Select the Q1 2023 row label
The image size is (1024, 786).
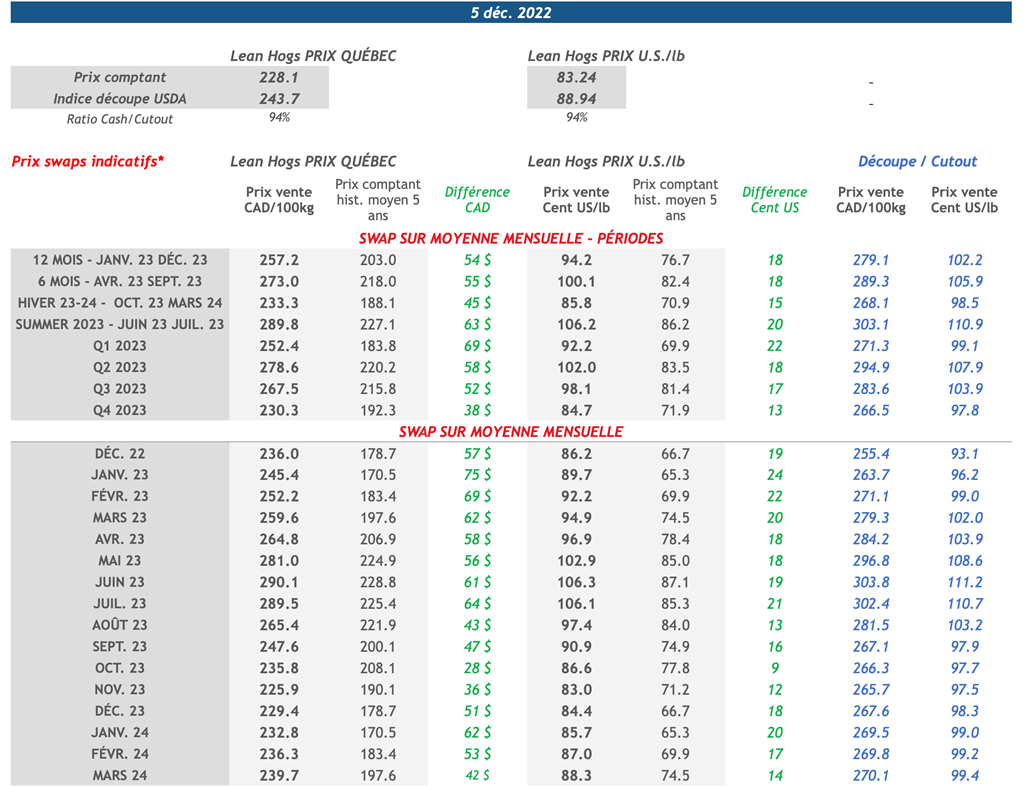point(120,346)
